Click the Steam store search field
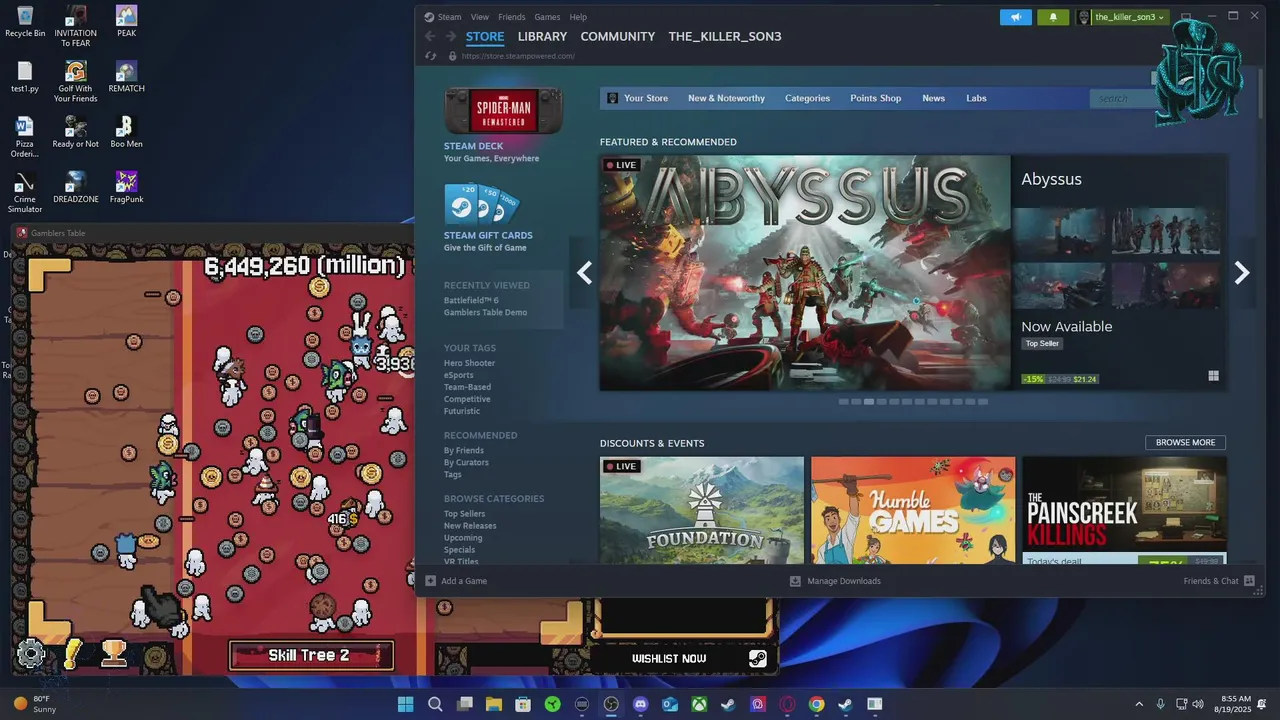Viewport: 1280px width, 720px height. [1122, 98]
